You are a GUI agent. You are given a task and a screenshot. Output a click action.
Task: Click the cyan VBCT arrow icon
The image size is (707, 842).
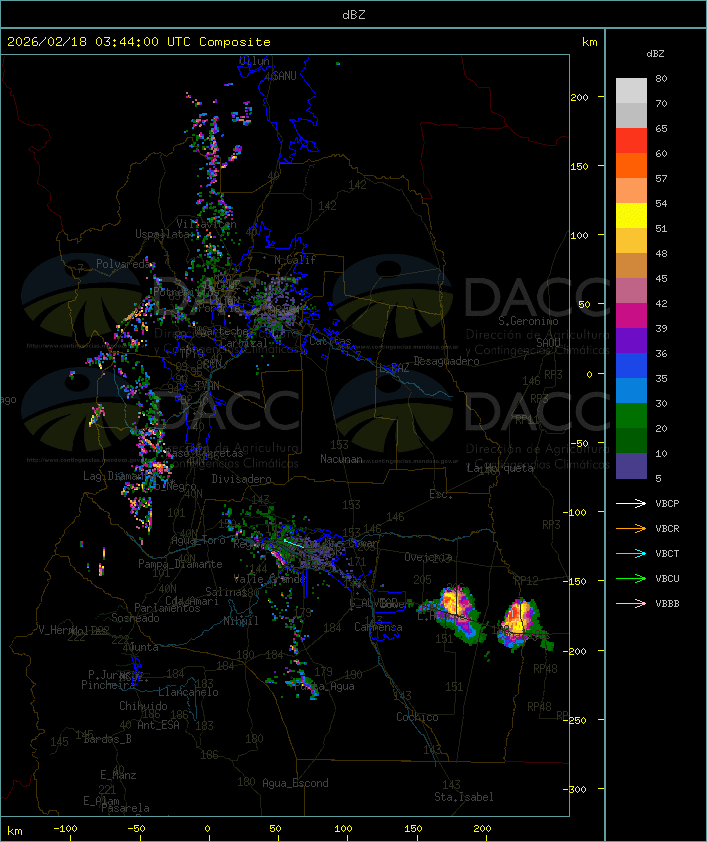tap(631, 553)
